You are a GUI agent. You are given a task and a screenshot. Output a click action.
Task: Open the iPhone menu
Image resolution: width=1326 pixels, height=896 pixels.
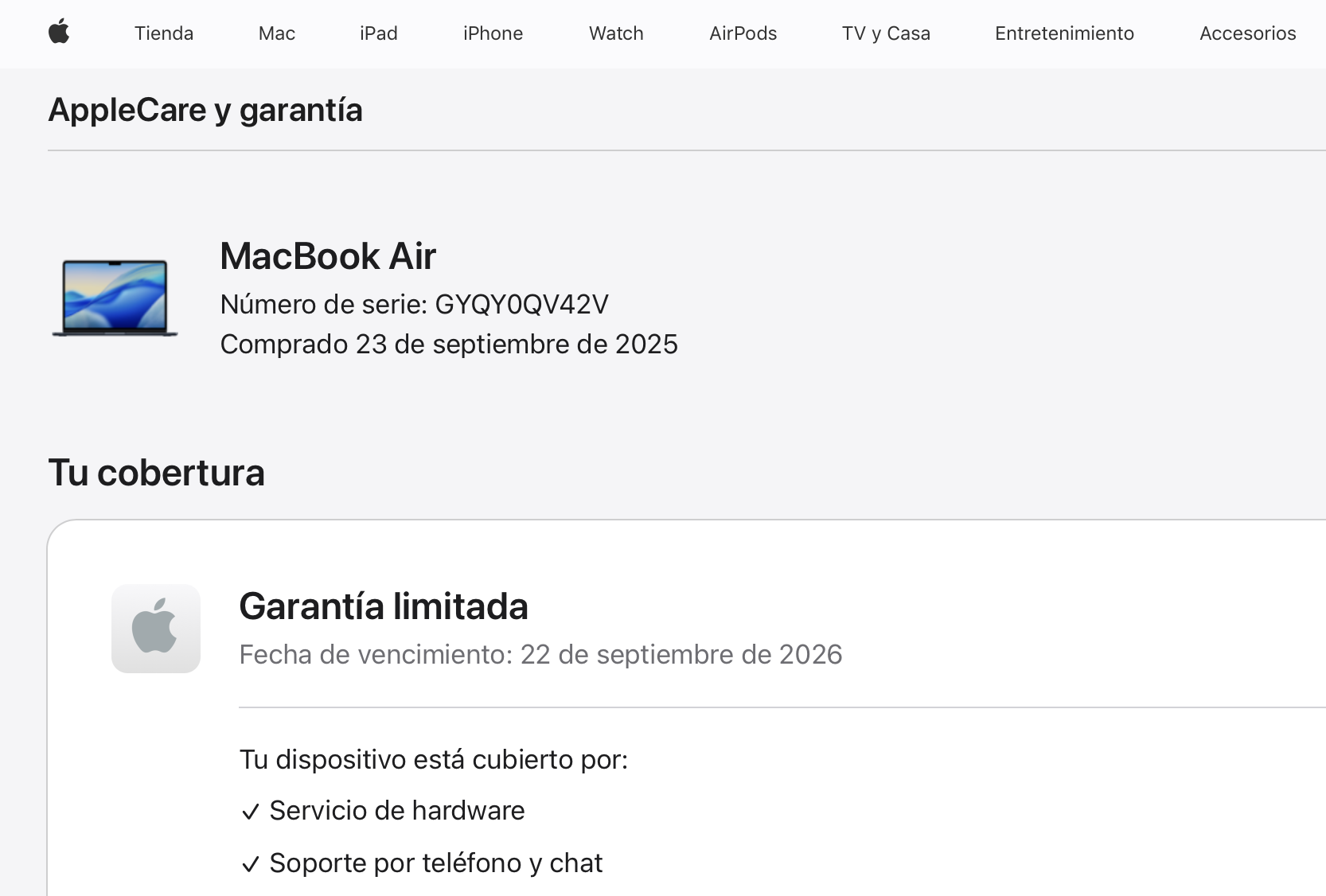(x=493, y=33)
